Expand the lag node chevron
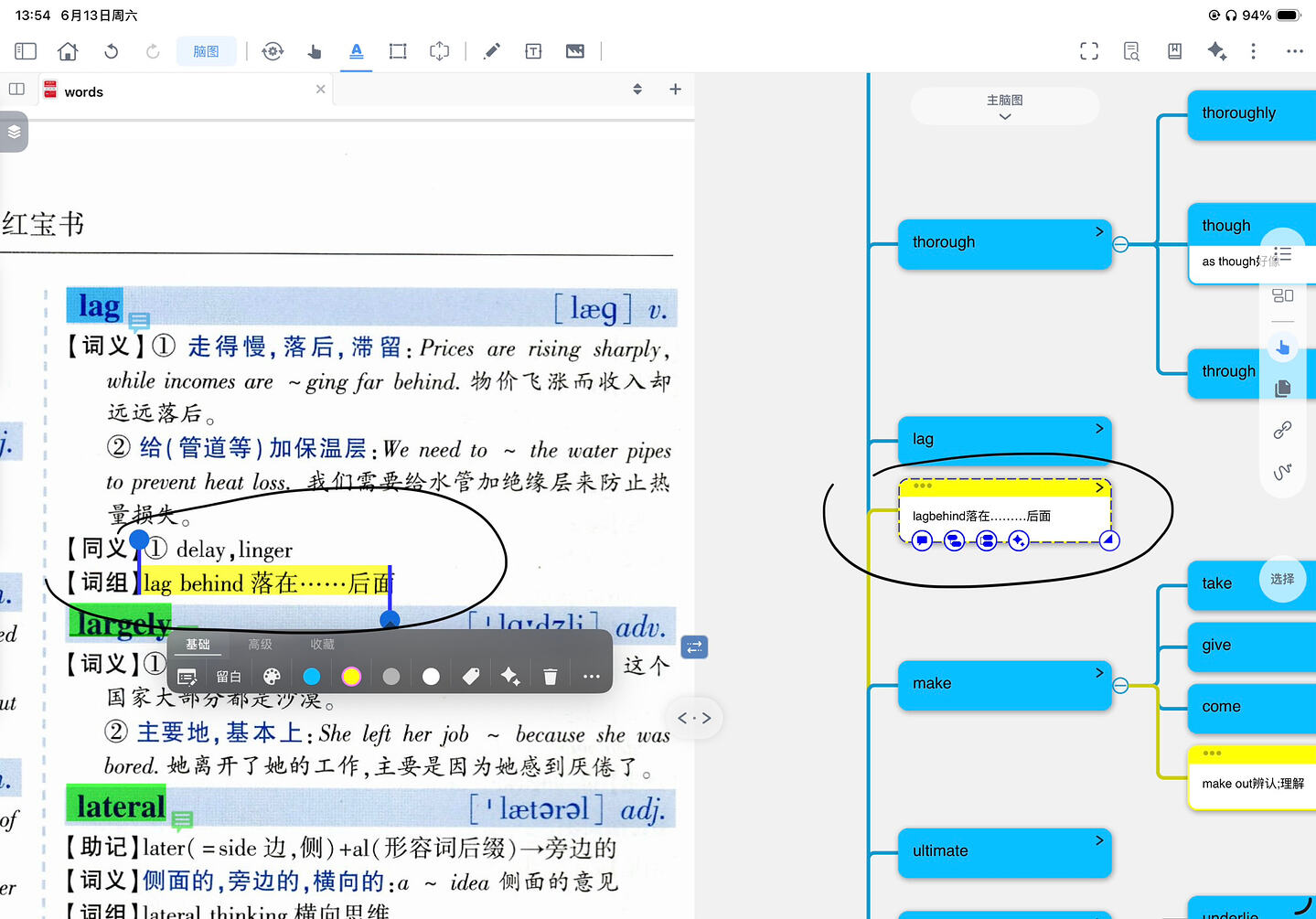Viewport: 1316px width, 919px height. (1099, 428)
